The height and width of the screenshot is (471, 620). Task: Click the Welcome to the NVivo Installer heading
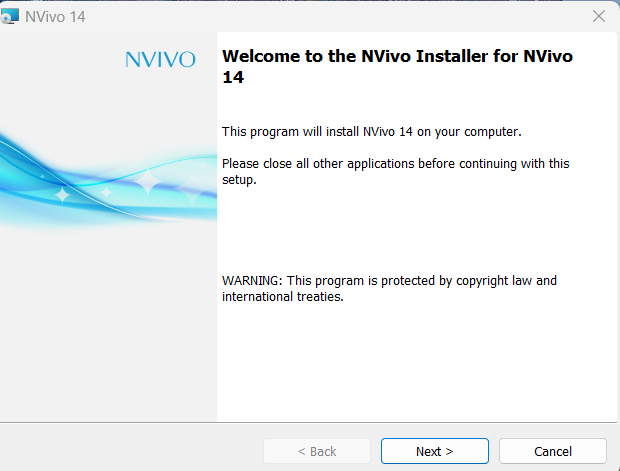pyautogui.click(x=397, y=56)
